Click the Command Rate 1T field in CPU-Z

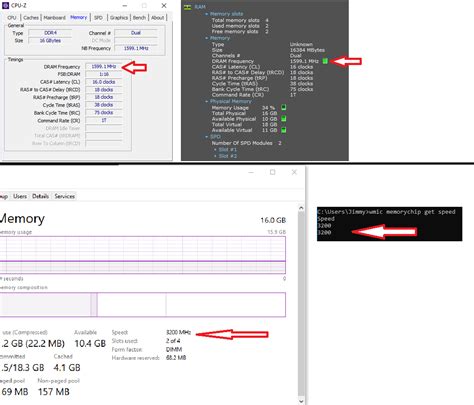[104, 120]
